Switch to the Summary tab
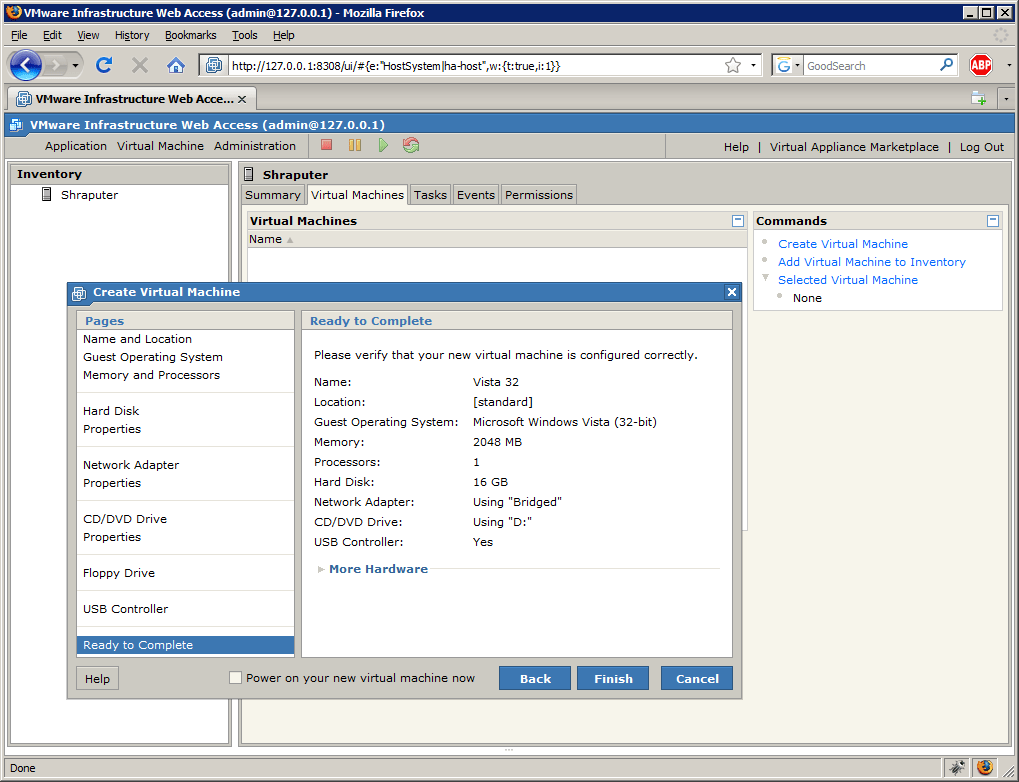The width and height of the screenshot is (1019, 782). click(x=272, y=195)
